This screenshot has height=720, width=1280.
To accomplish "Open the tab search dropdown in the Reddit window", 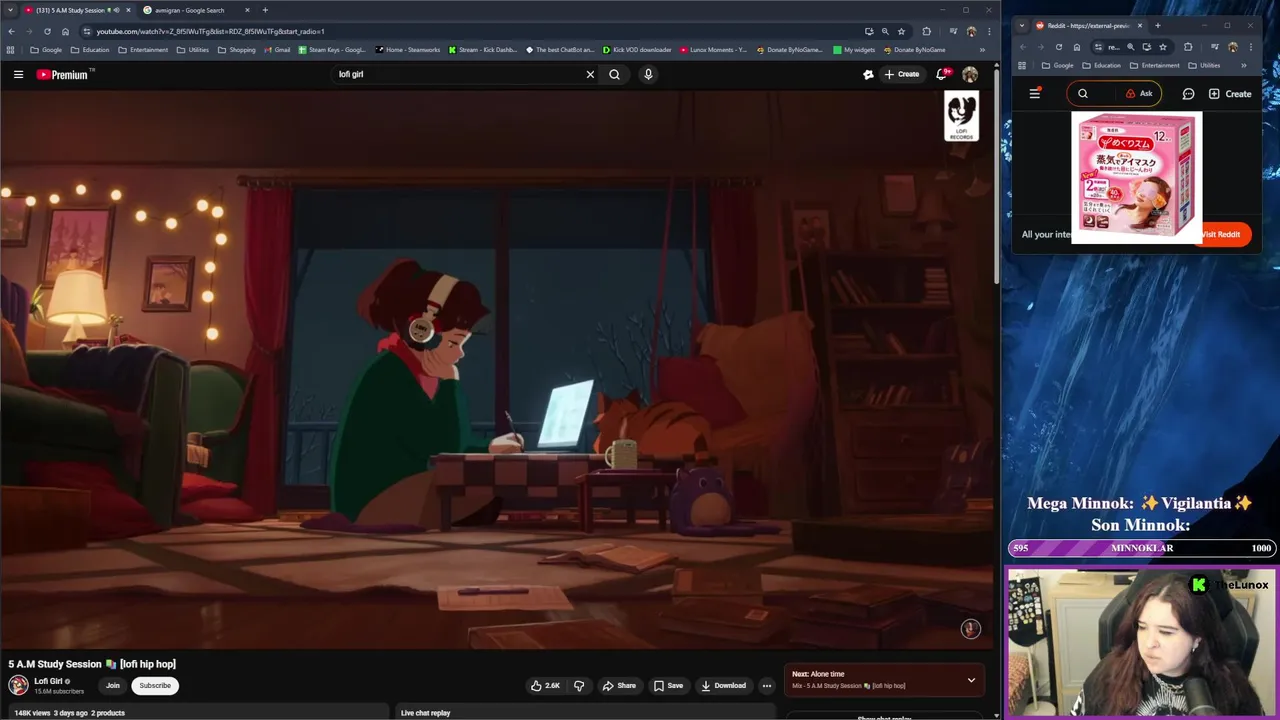I will 1021,26.
